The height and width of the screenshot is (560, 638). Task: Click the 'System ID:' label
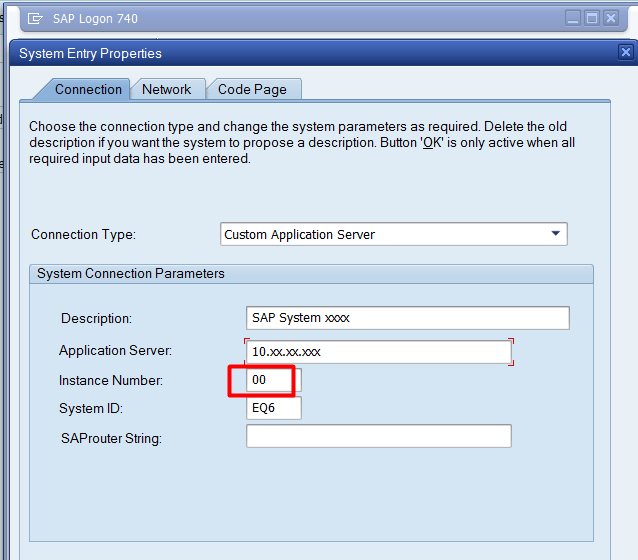(x=91, y=408)
